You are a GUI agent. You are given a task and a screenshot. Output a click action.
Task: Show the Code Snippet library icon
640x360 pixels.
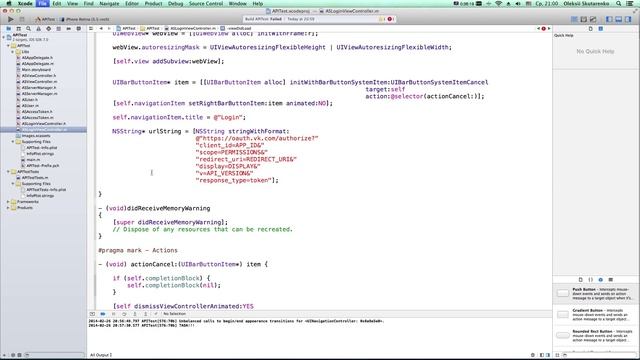(x=591, y=280)
